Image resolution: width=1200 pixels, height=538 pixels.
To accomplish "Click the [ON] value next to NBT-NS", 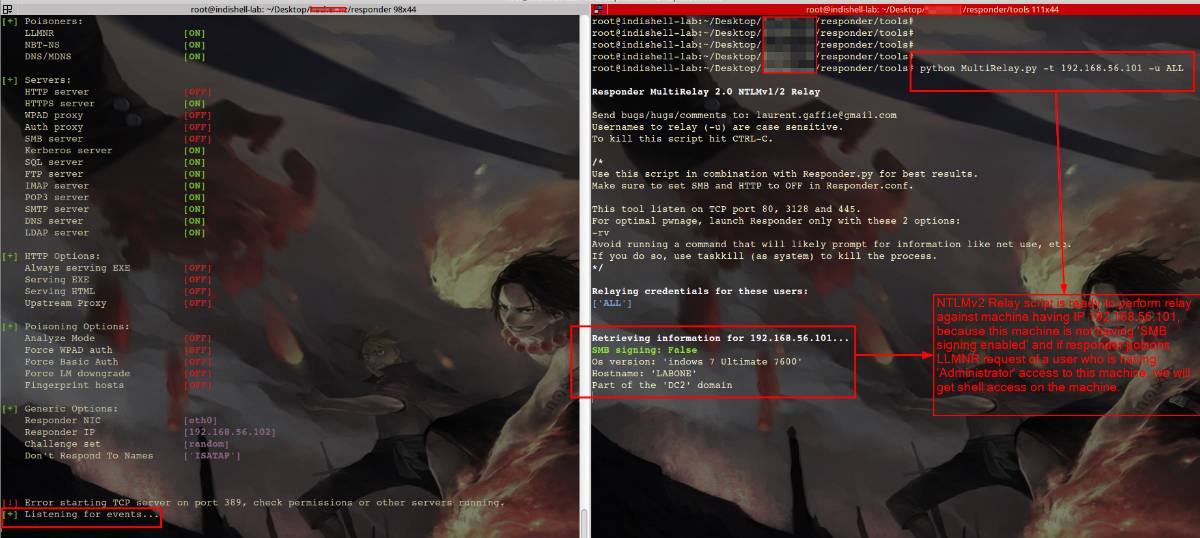I will tap(195, 45).
